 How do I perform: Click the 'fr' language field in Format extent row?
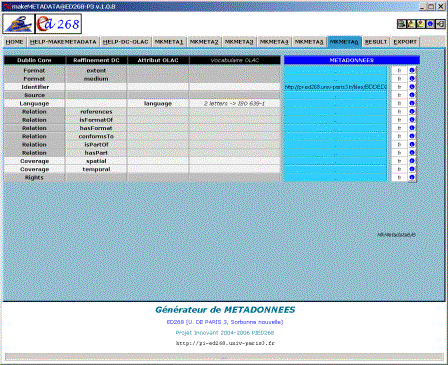pos(399,70)
